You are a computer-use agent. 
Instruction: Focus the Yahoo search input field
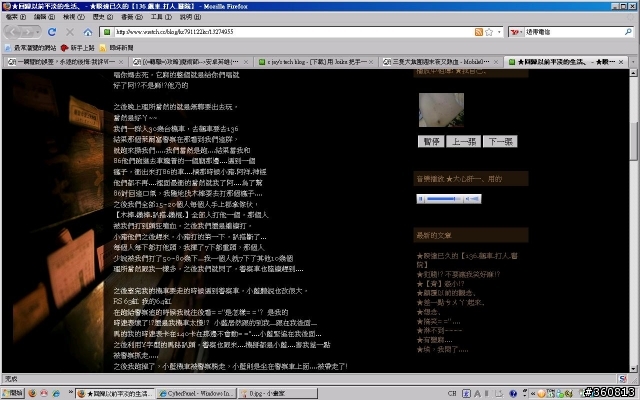(573, 32)
